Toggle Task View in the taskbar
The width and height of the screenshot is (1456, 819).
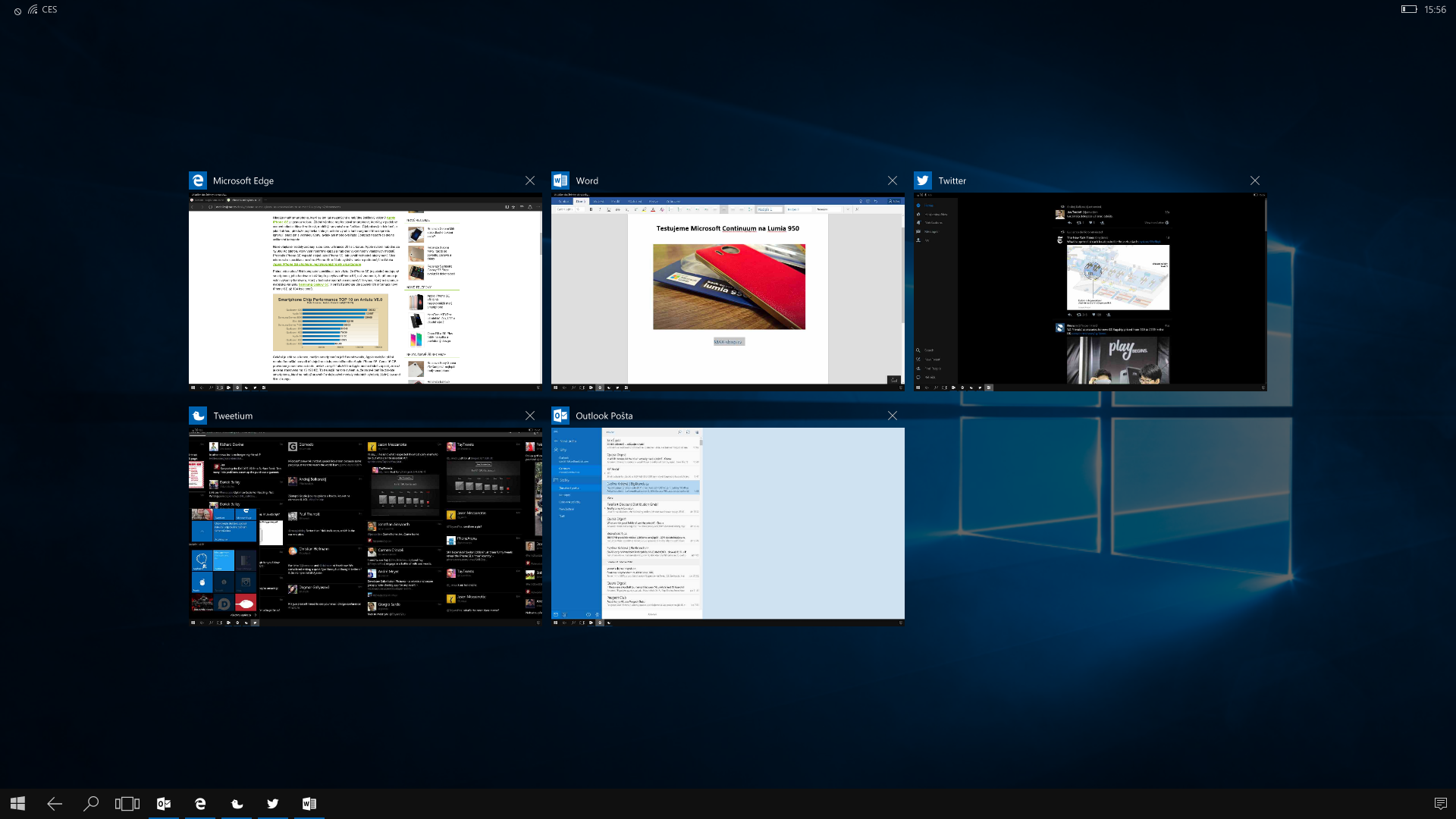point(127,803)
